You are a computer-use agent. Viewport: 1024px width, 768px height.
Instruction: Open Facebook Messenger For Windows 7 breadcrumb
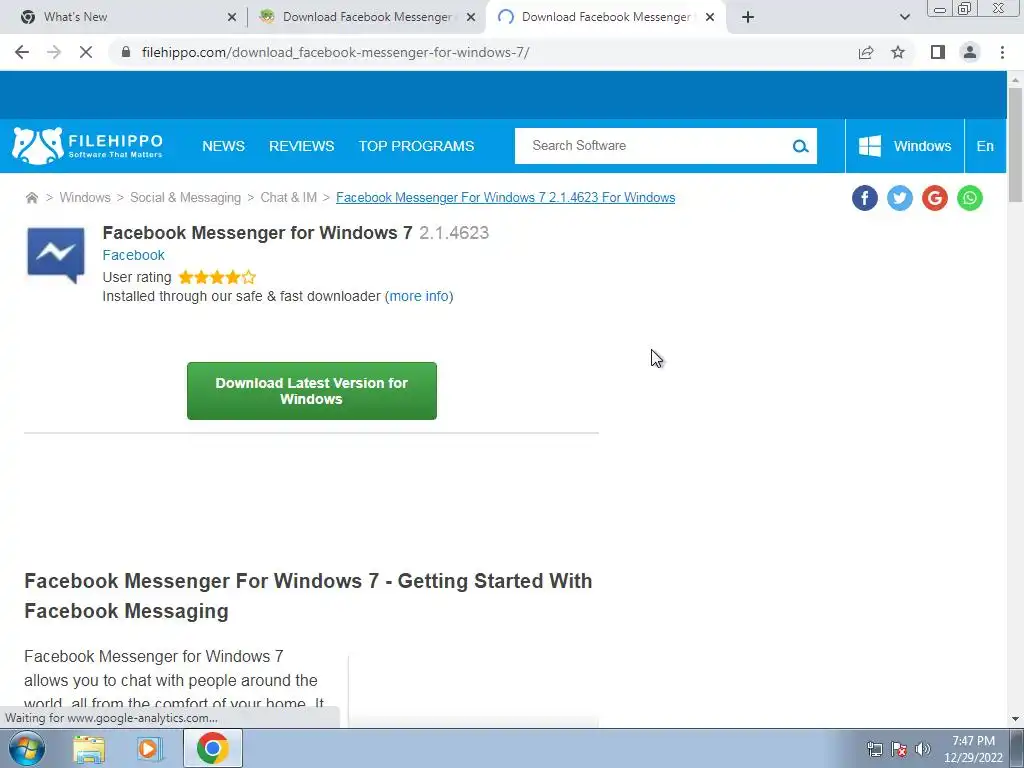tap(505, 197)
